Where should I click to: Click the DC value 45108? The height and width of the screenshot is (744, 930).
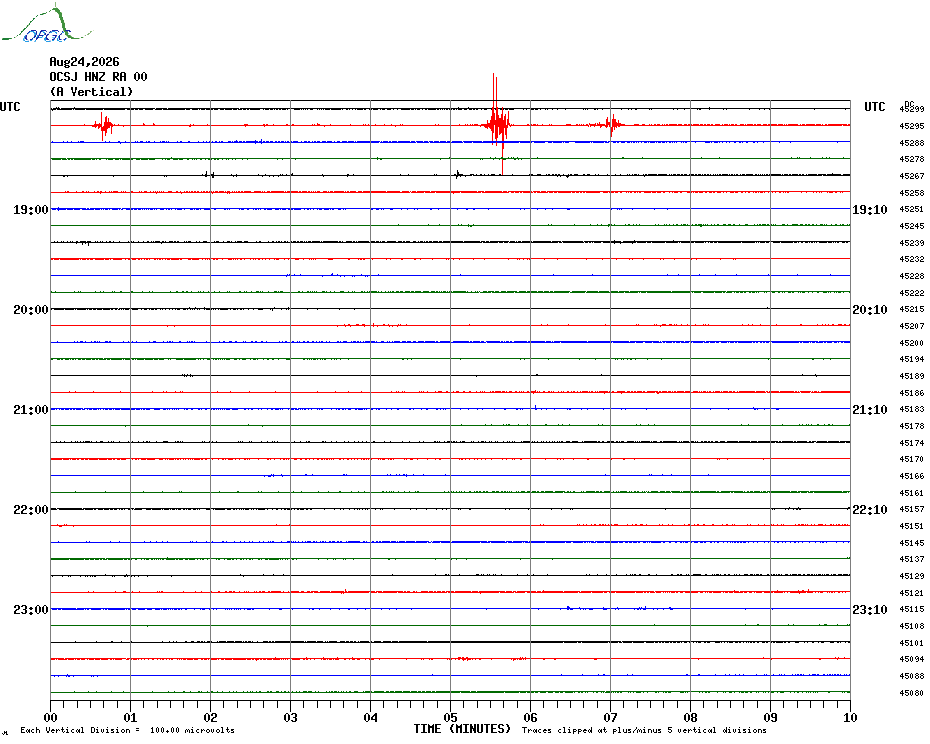[x=912, y=626]
